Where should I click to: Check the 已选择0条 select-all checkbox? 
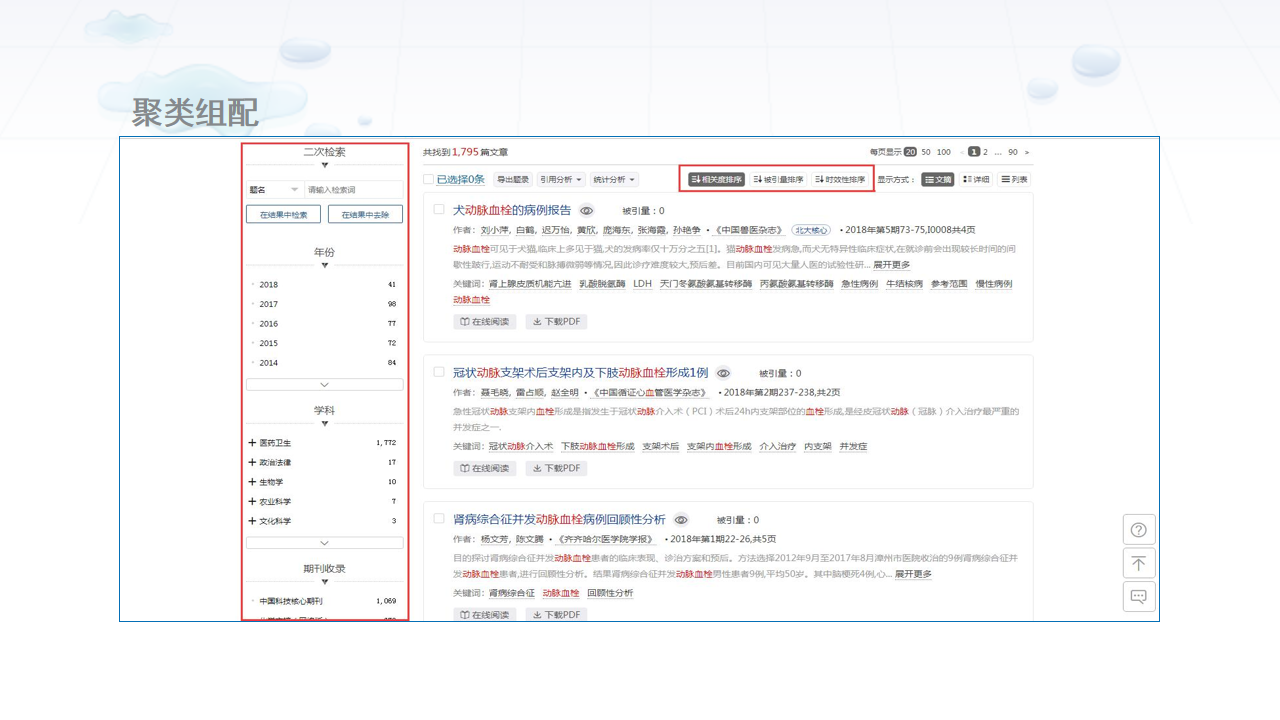click(428, 180)
